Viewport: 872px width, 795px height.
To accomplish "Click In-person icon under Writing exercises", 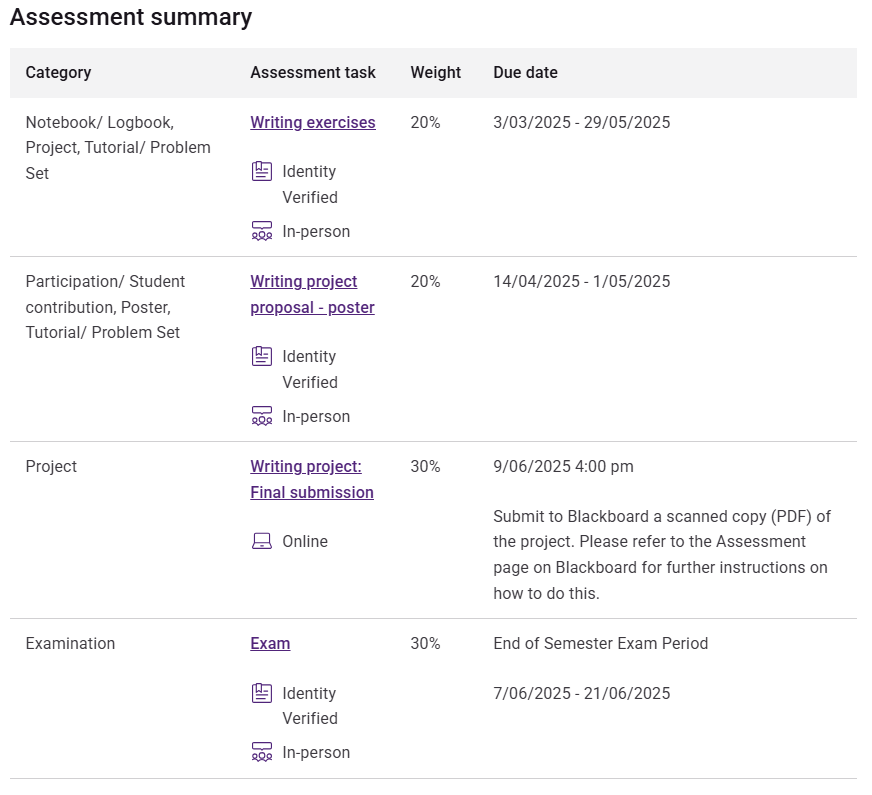I will pyautogui.click(x=261, y=232).
